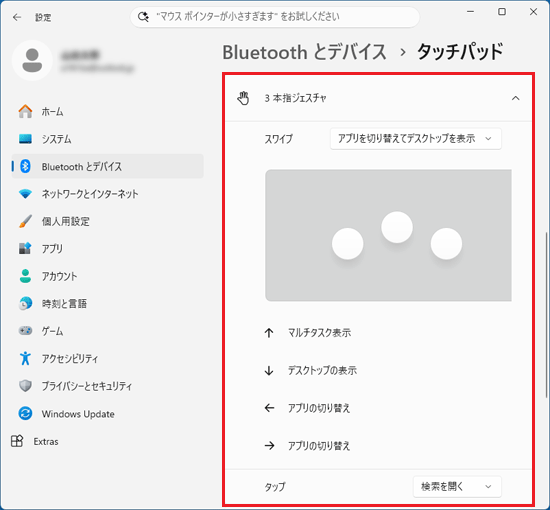Open the スワイプ dropdown
Screen dimensions: 550x510
click(x=416, y=139)
